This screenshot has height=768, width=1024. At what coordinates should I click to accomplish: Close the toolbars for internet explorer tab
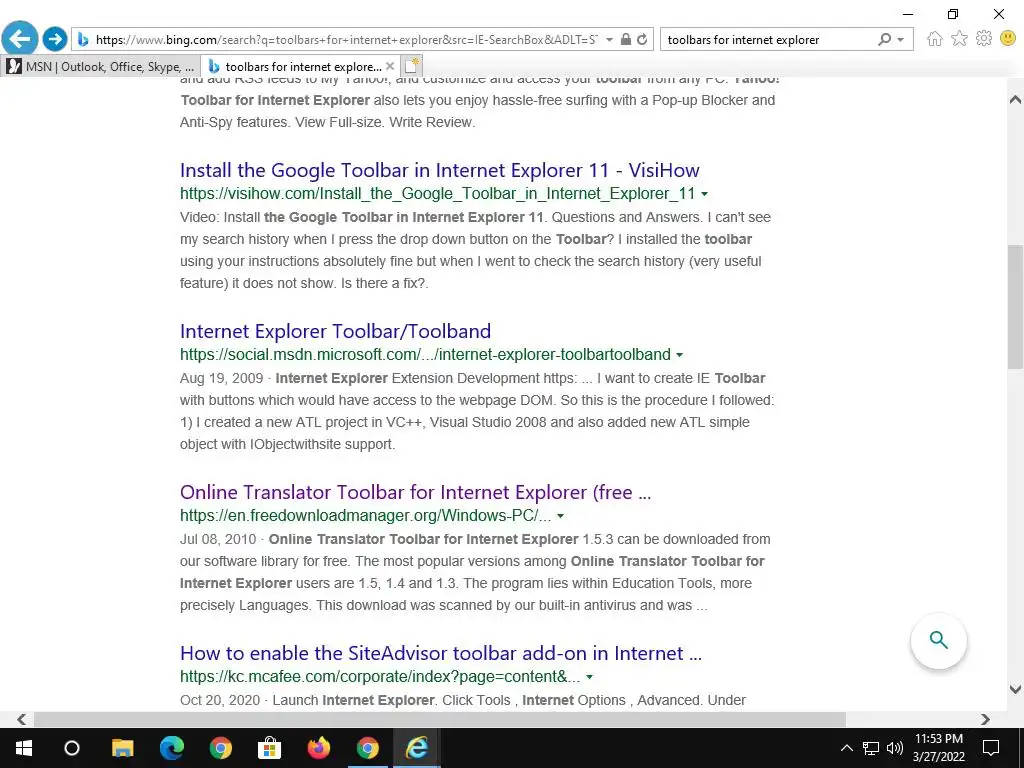point(390,66)
